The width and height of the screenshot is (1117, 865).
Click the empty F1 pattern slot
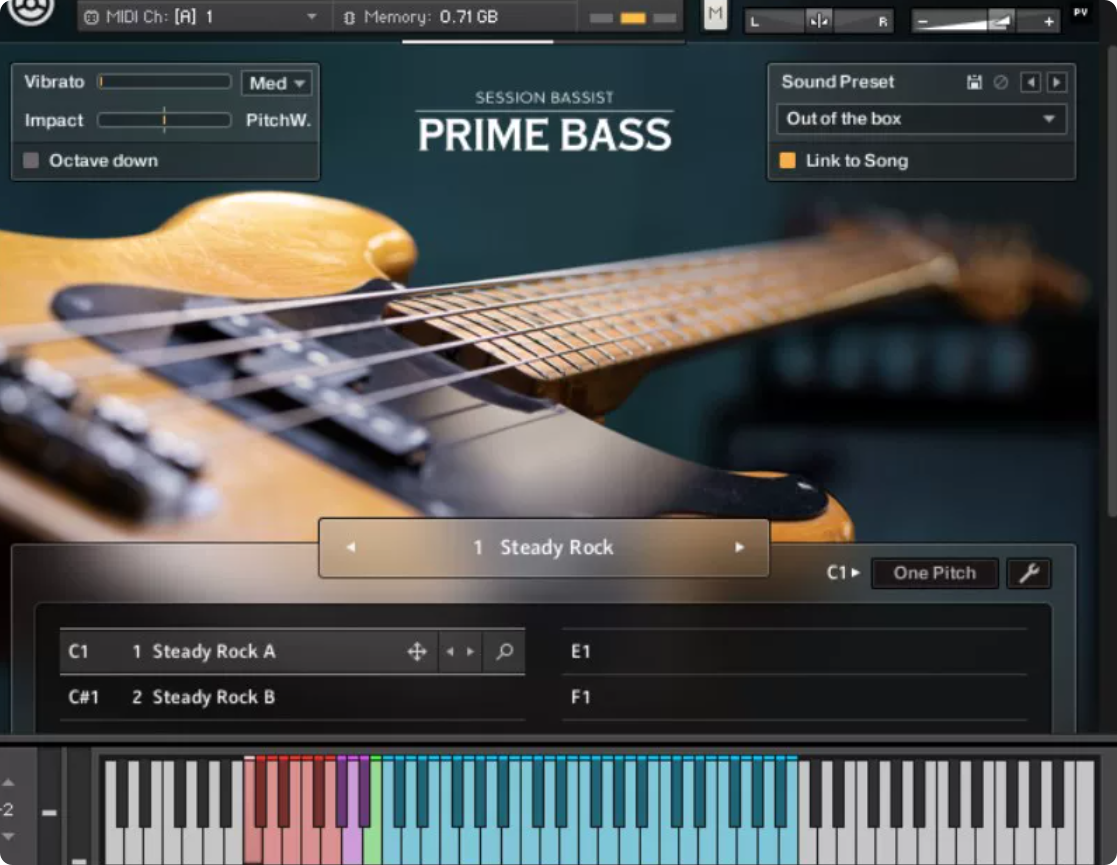pyautogui.click(x=795, y=697)
